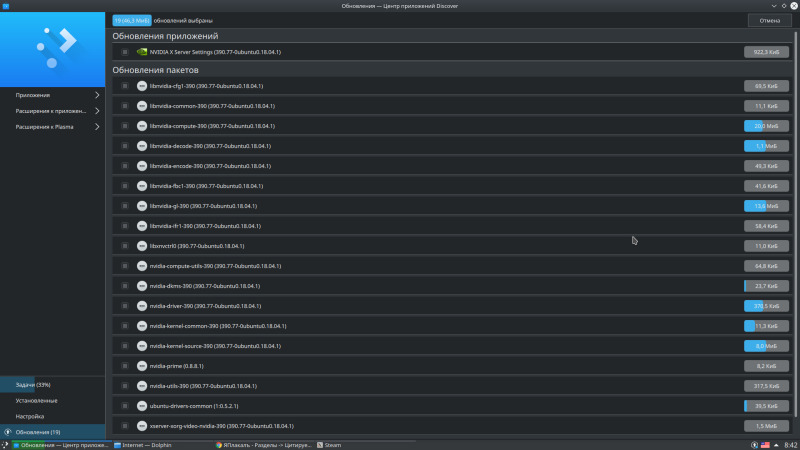Image resolution: width=800 pixels, height=450 pixels.
Task: Click package icon for libnvidia-gl-390
Action: 142,206
